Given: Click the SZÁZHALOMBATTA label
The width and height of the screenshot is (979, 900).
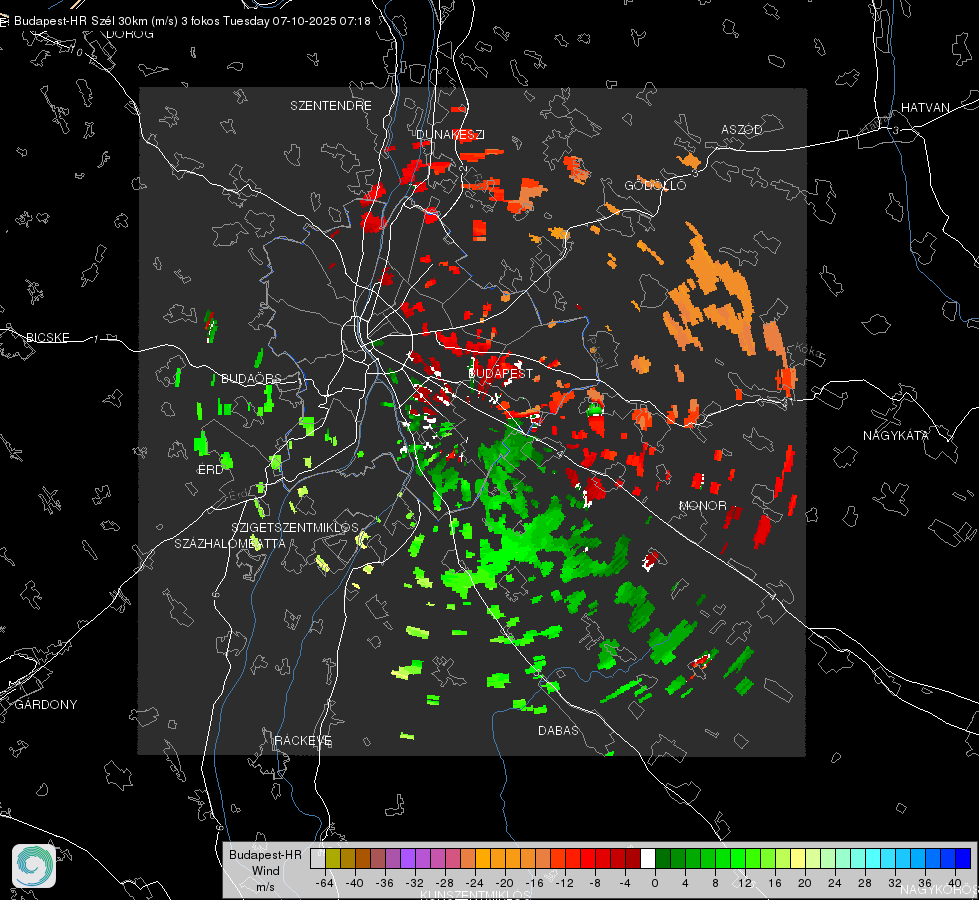Looking at the screenshot, I should point(230,543).
